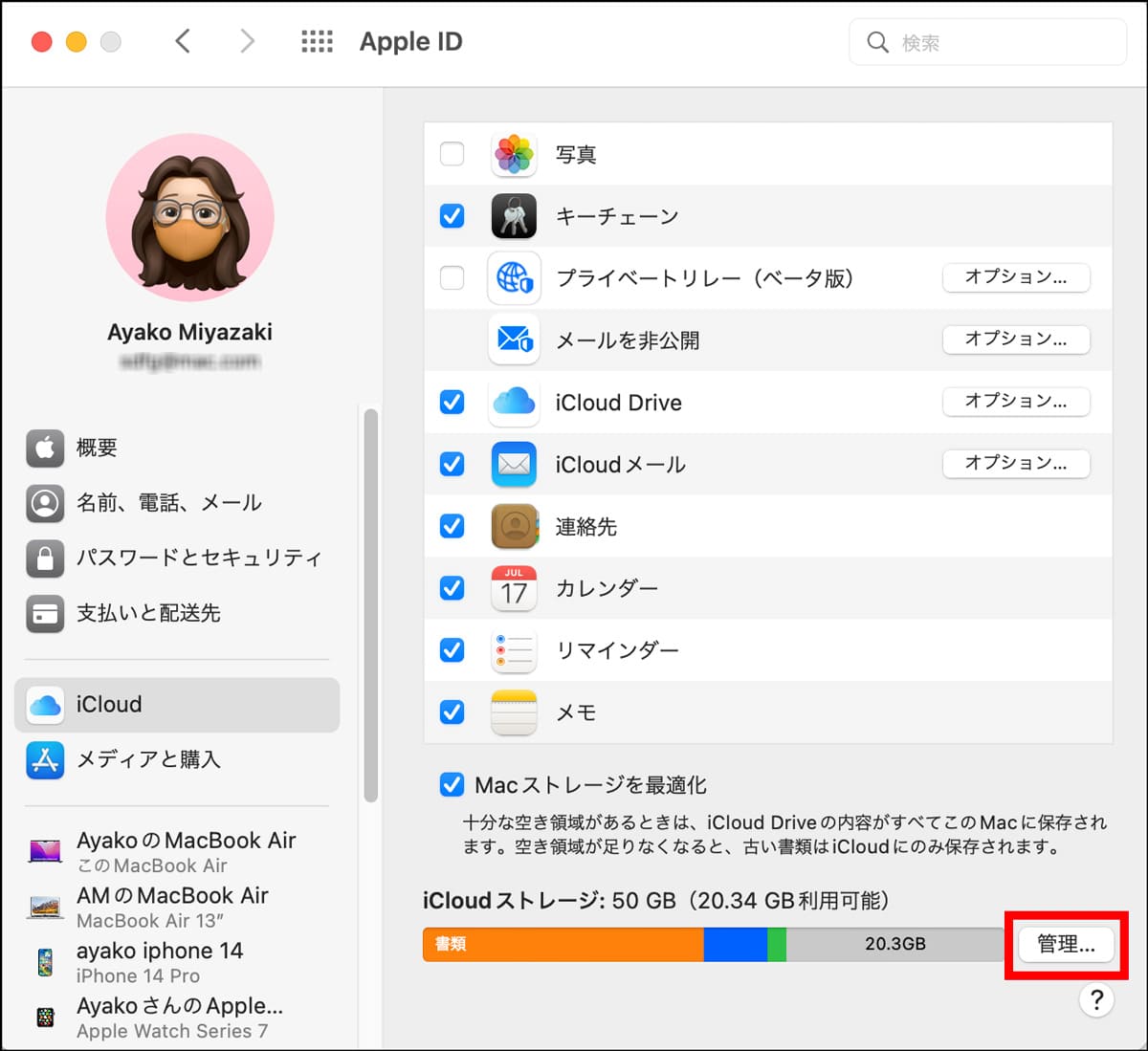Toggle the Mac ストレージを最適化 checkbox
The width and height of the screenshot is (1148, 1051).
tap(452, 785)
